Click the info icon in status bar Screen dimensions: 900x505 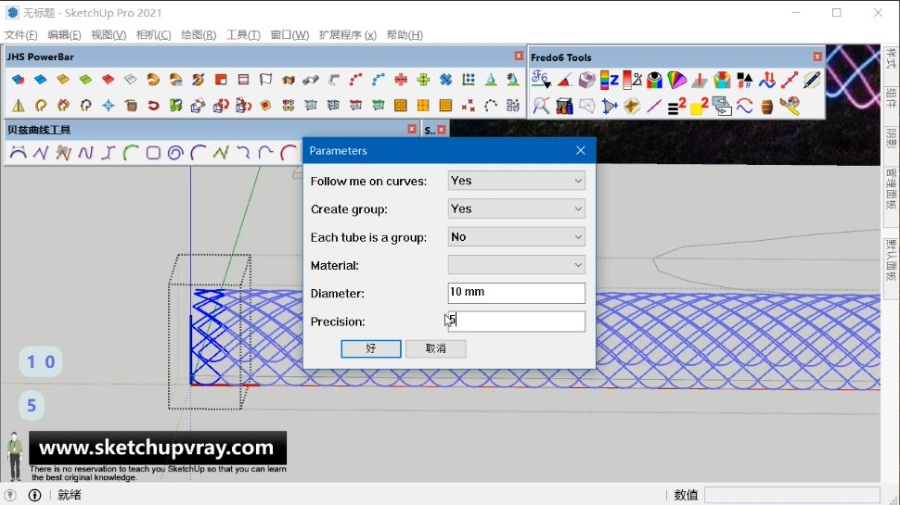(34, 495)
